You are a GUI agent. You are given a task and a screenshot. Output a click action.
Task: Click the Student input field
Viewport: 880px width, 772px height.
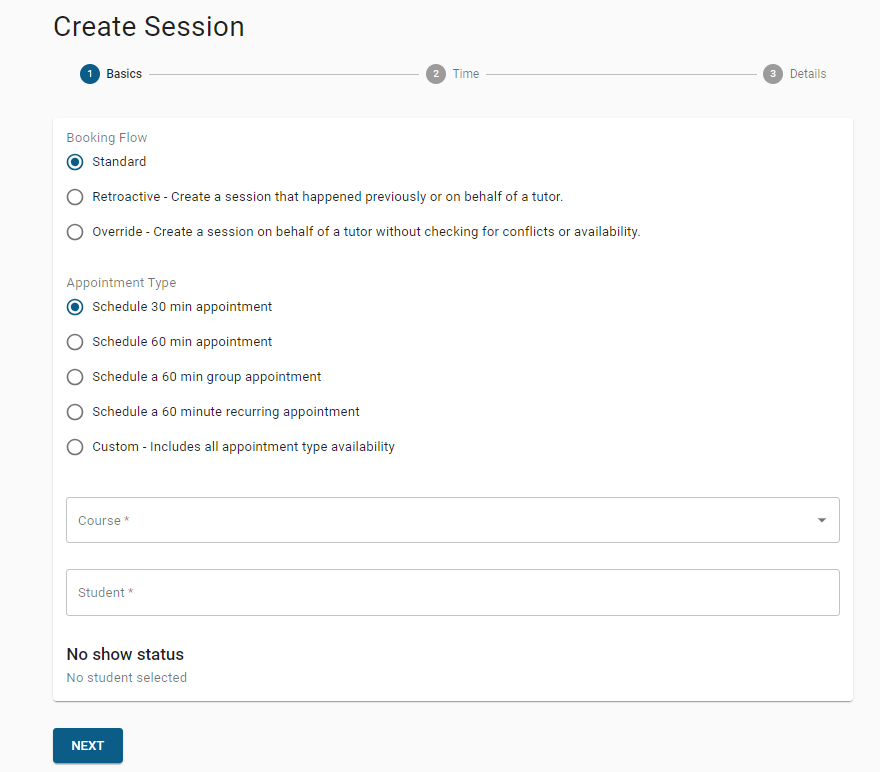(x=452, y=593)
